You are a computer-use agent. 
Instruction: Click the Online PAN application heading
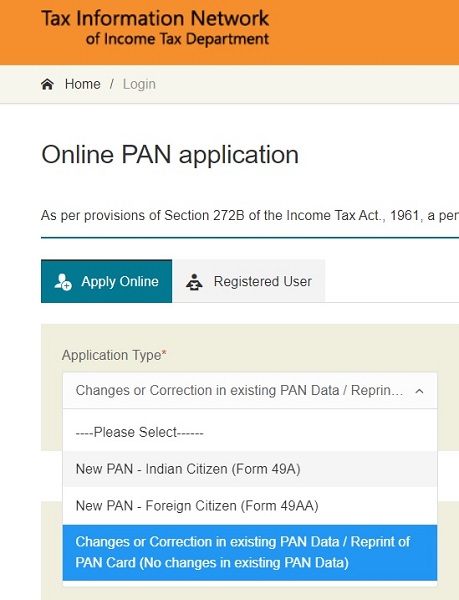[x=170, y=155]
